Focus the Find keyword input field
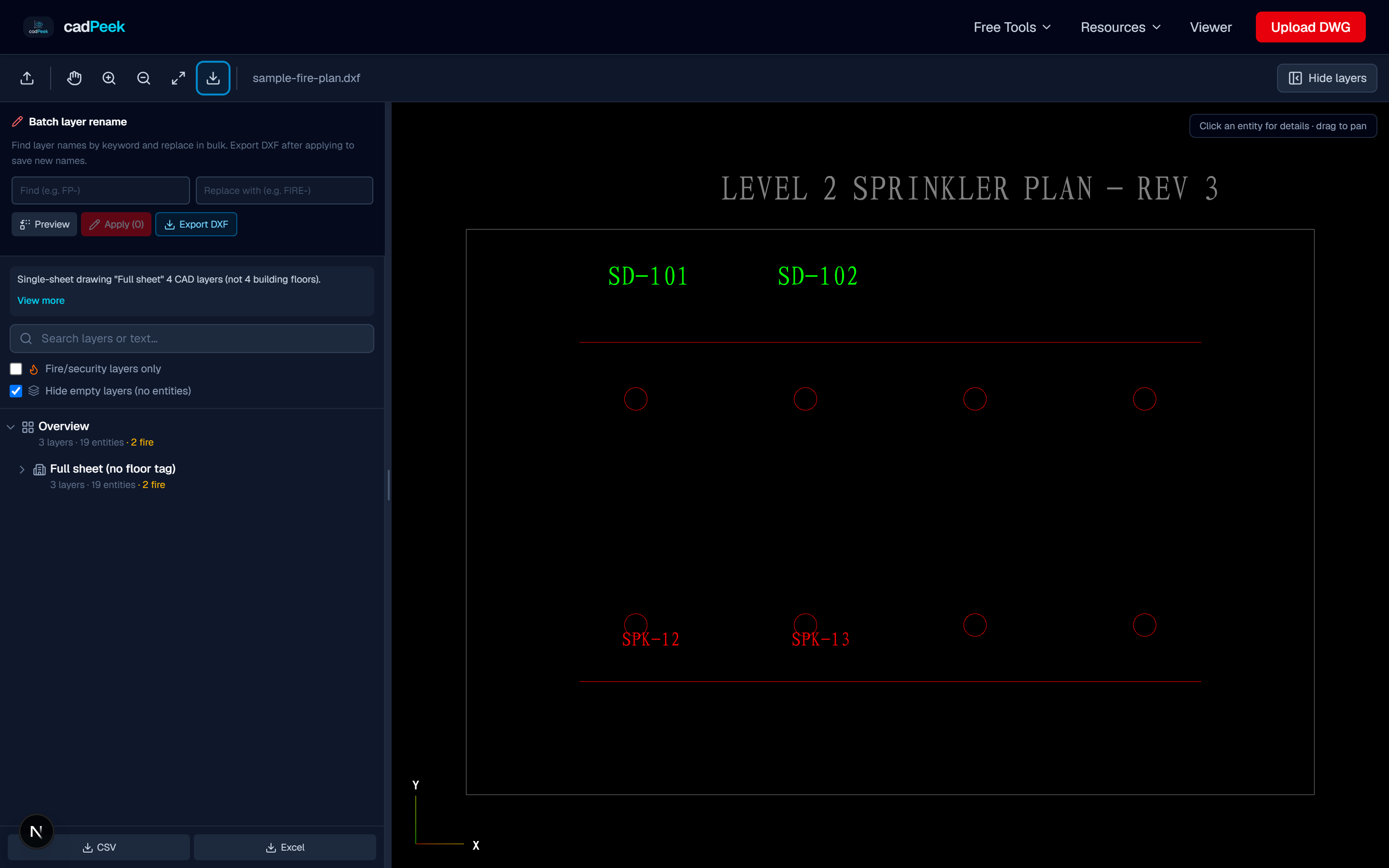 tap(100, 190)
